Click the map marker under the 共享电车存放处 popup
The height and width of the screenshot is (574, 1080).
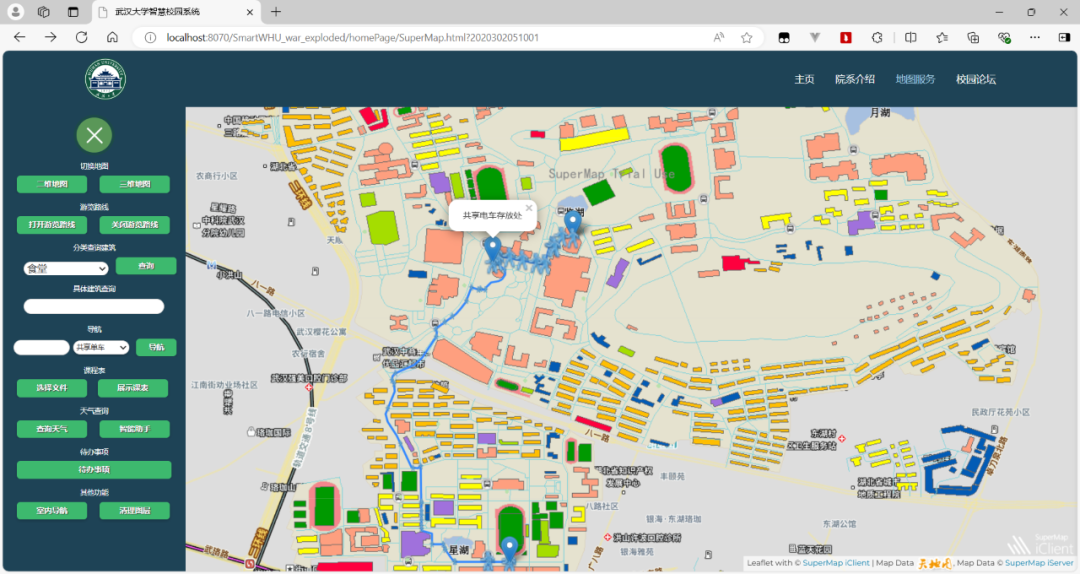point(492,246)
